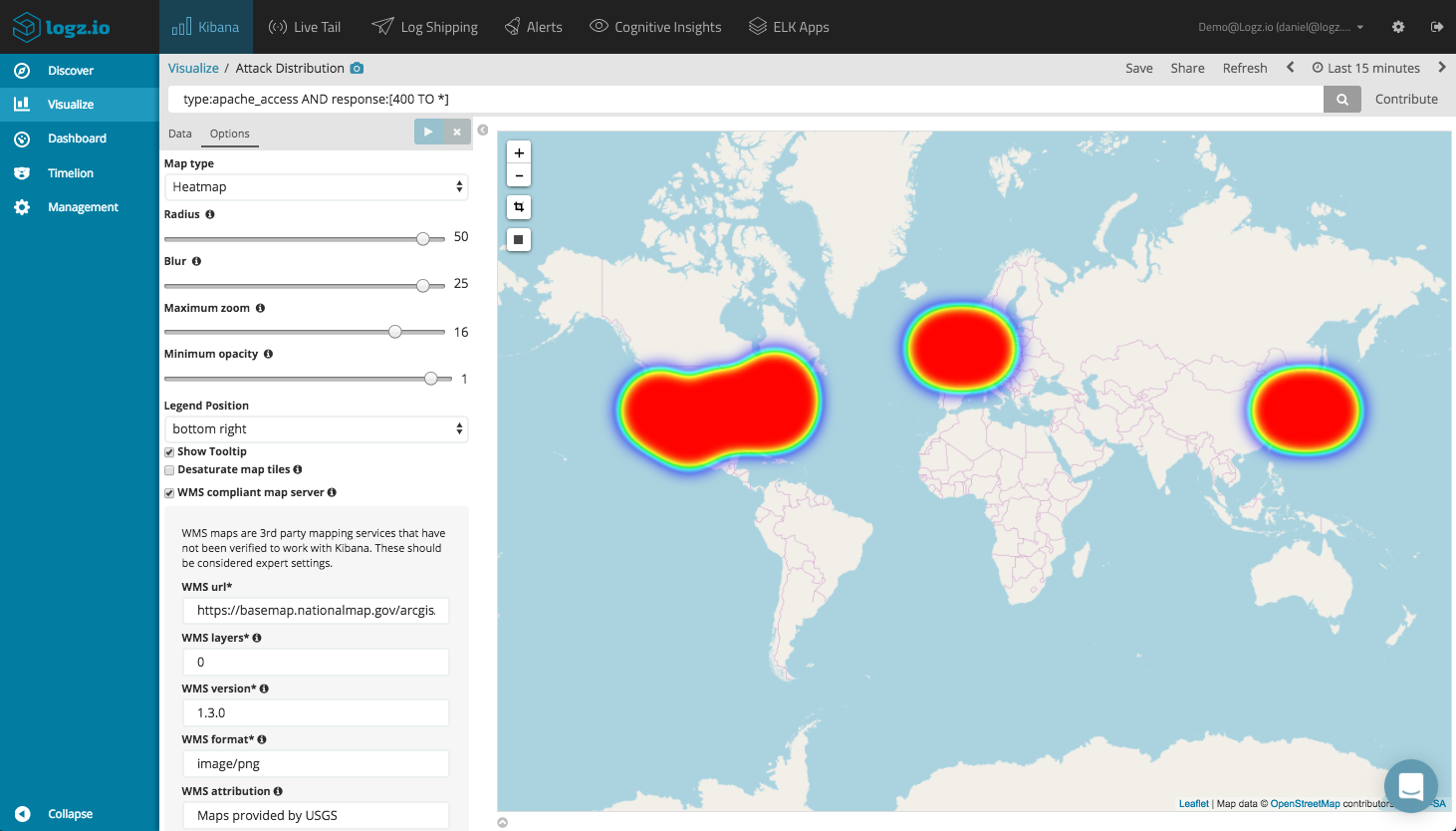Click the Refresh button
Image resolution: width=1456 pixels, height=831 pixels.
click(x=1245, y=68)
